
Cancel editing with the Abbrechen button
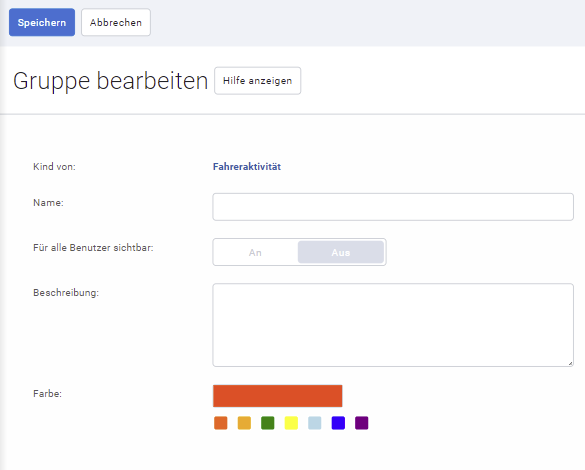[116, 22]
